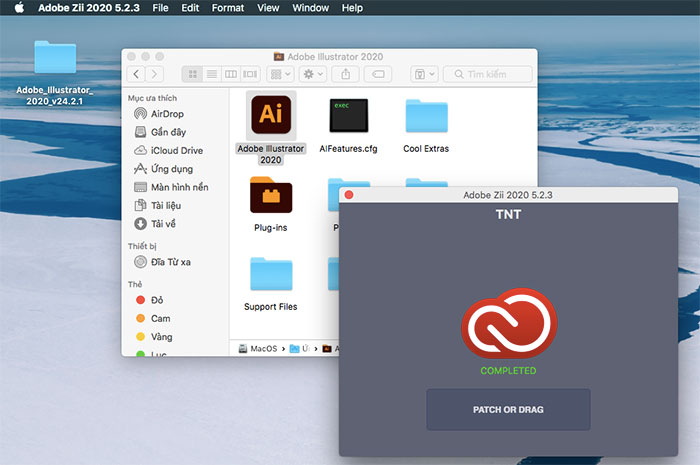Click the Finder share icon
This screenshot has width=700, height=465.
346,74
